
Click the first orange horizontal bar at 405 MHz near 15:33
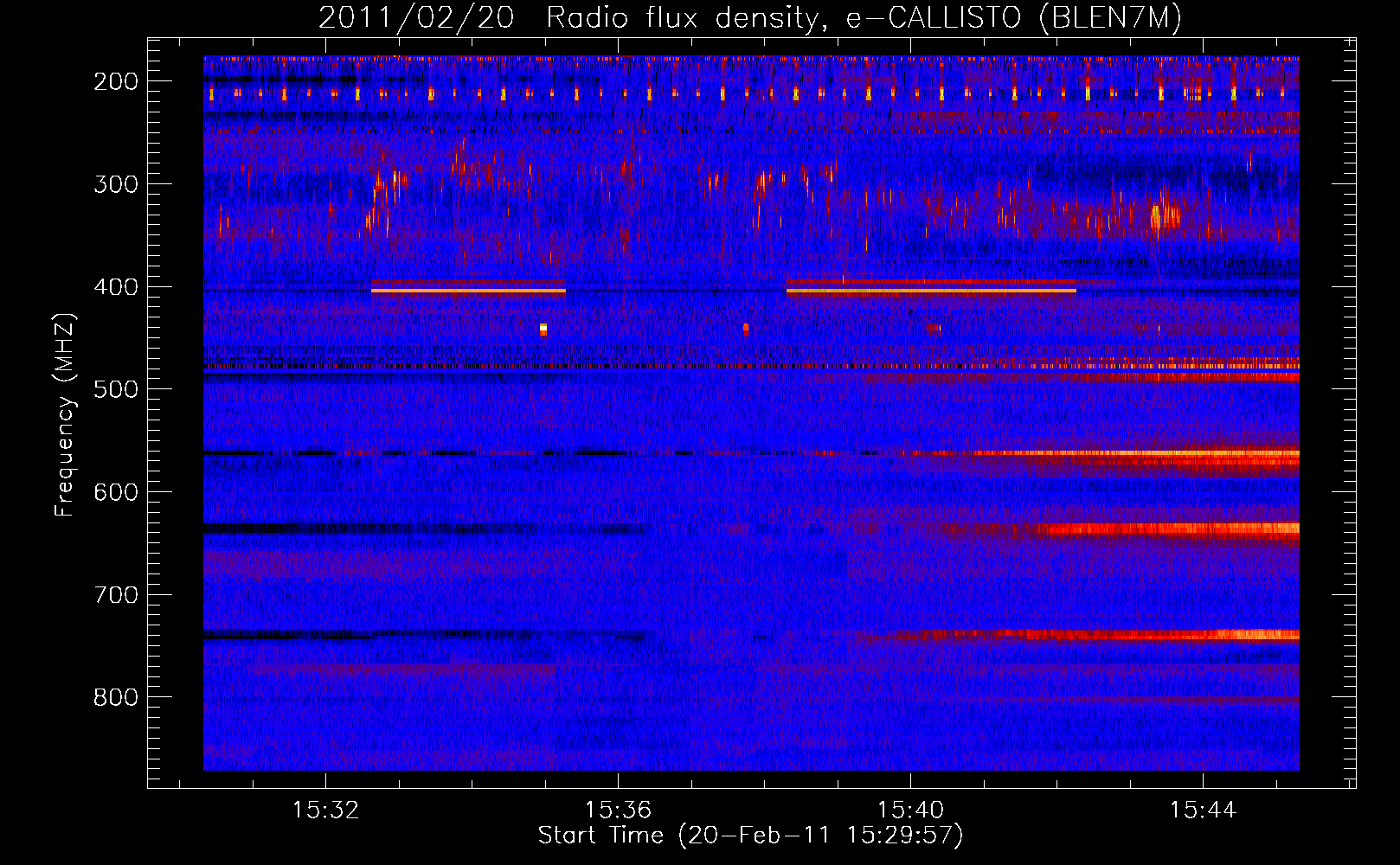click(468, 291)
